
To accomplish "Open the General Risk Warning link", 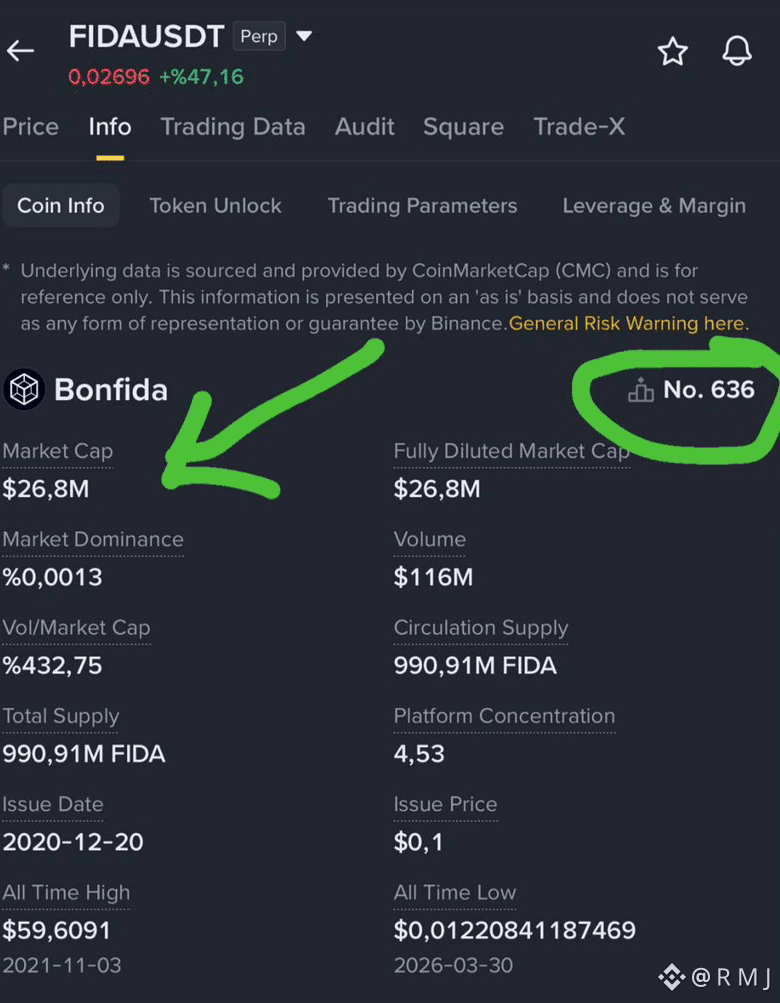I will [x=628, y=323].
